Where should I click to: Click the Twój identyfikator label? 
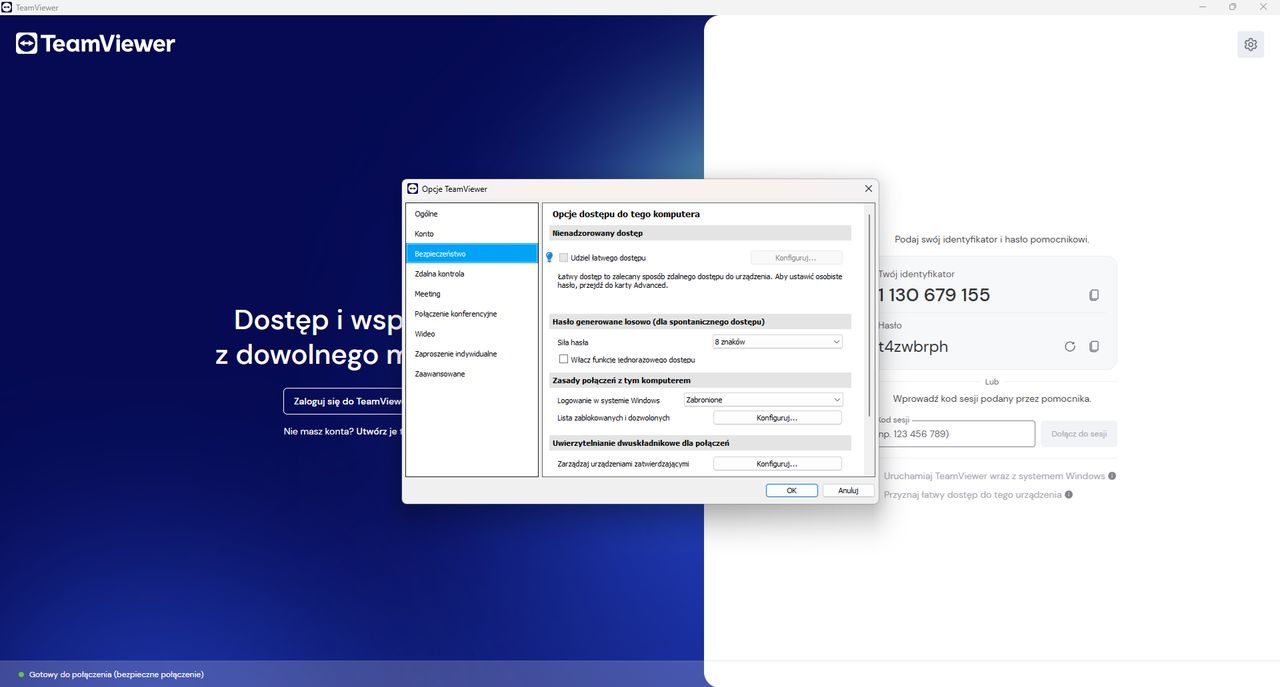tap(916, 274)
